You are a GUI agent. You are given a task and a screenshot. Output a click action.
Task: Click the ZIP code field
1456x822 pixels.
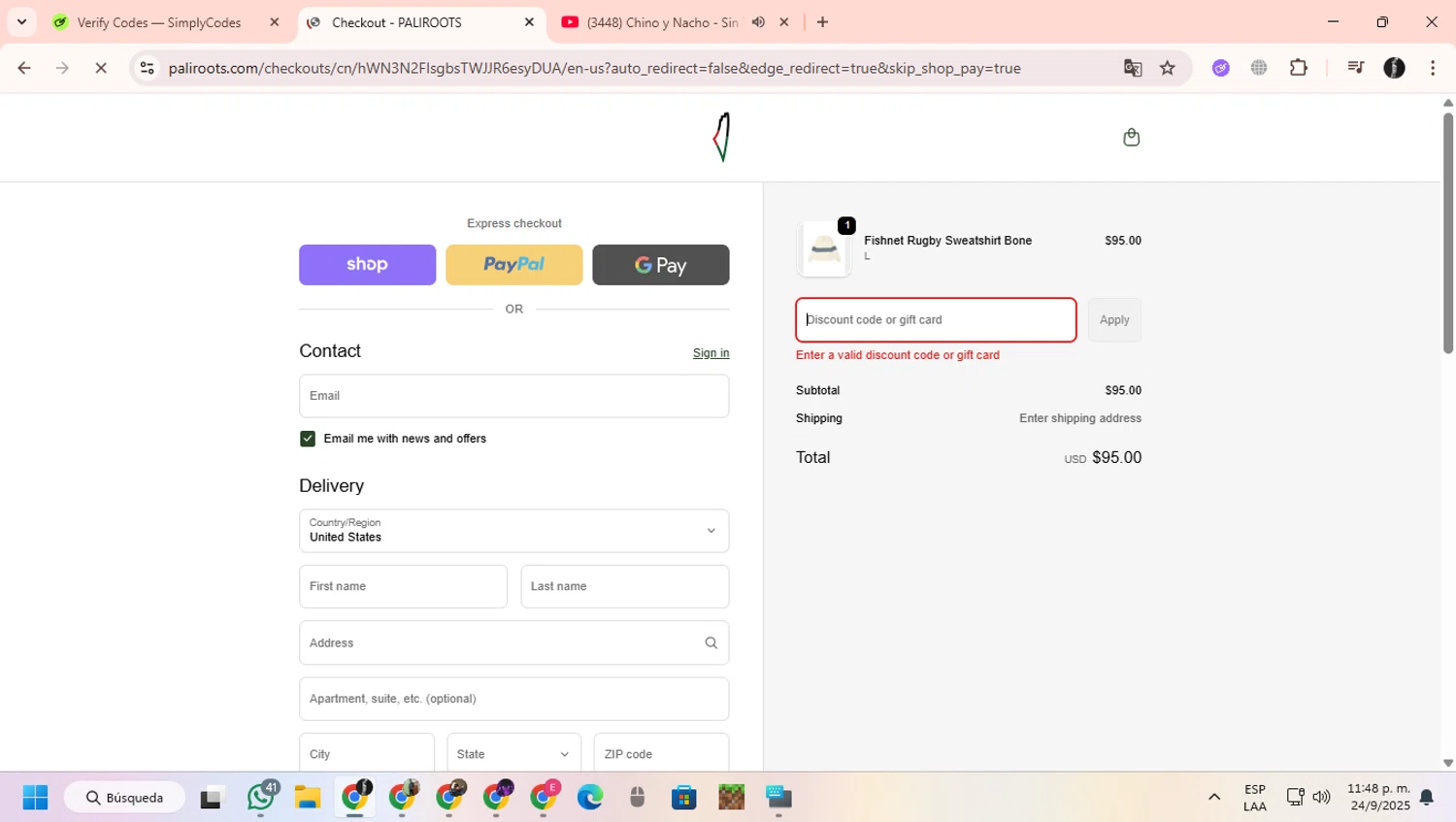point(661,754)
